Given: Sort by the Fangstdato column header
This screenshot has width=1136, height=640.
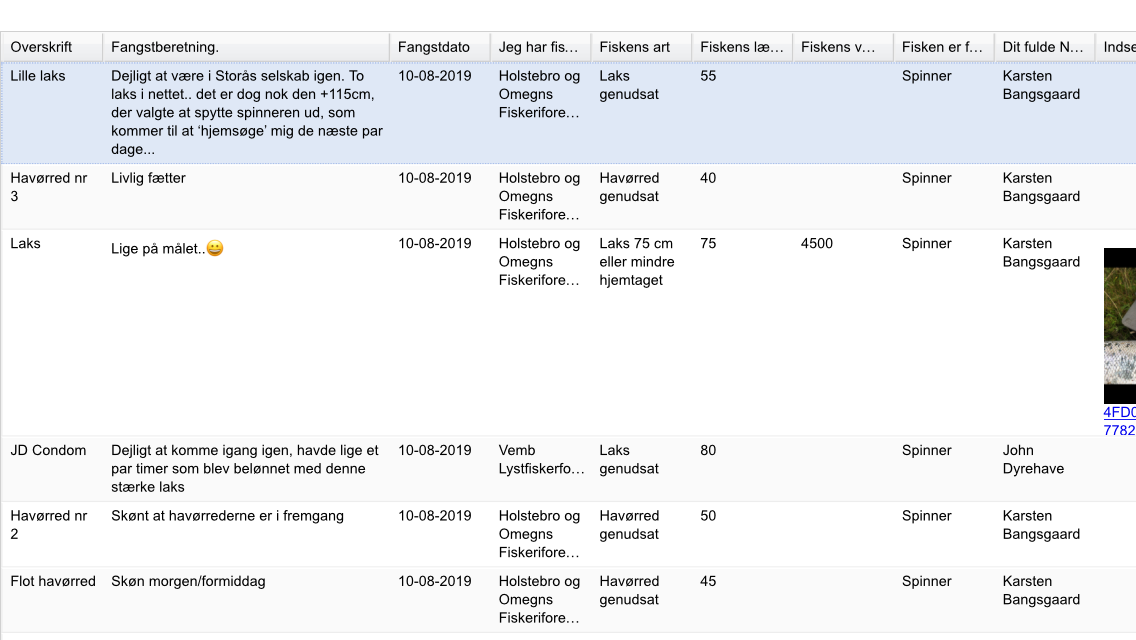Looking at the screenshot, I should tap(440, 47).
